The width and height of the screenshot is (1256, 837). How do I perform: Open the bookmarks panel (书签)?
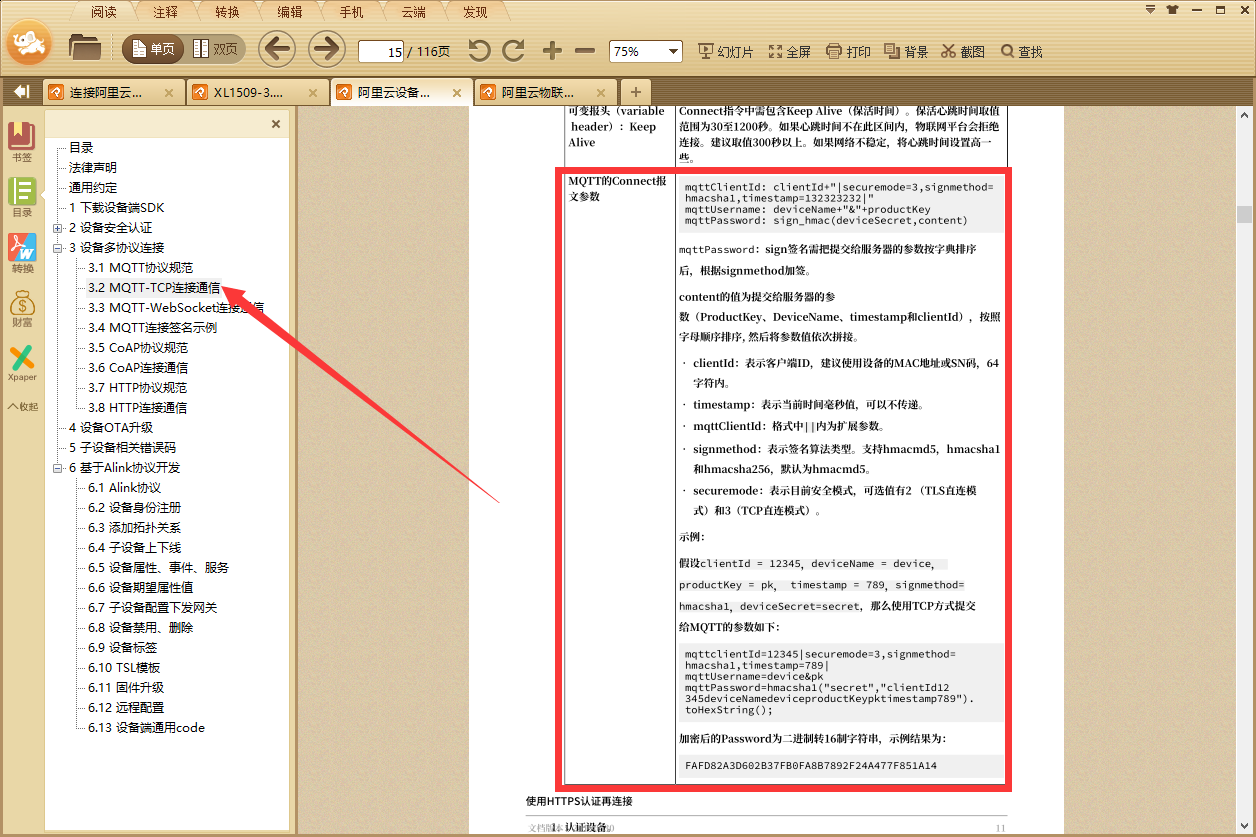(x=21, y=142)
